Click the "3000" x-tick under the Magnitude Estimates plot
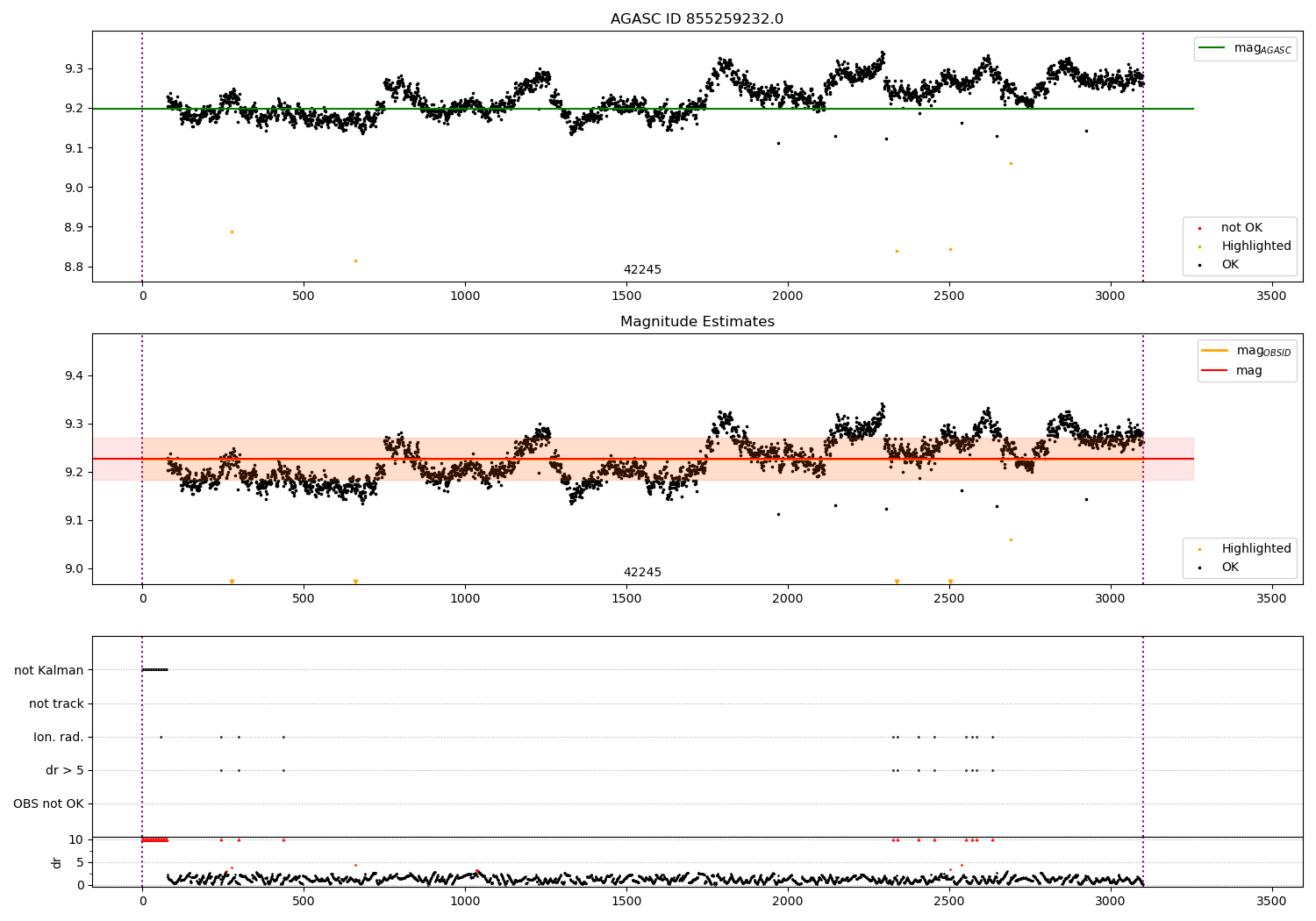This screenshot has height=921, width=1316. (x=1110, y=599)
